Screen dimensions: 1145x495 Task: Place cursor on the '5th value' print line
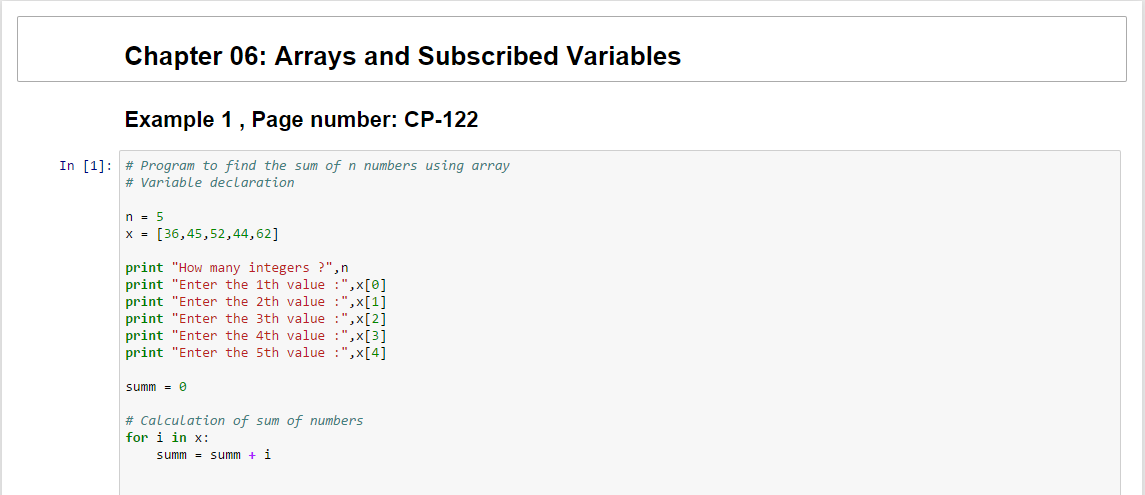pyautogui.click(x=254, y=353)
